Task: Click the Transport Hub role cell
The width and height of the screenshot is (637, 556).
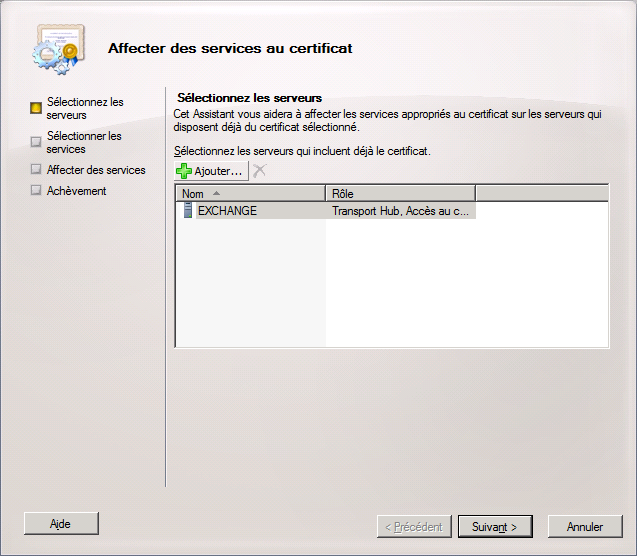Action: (400, 211)
